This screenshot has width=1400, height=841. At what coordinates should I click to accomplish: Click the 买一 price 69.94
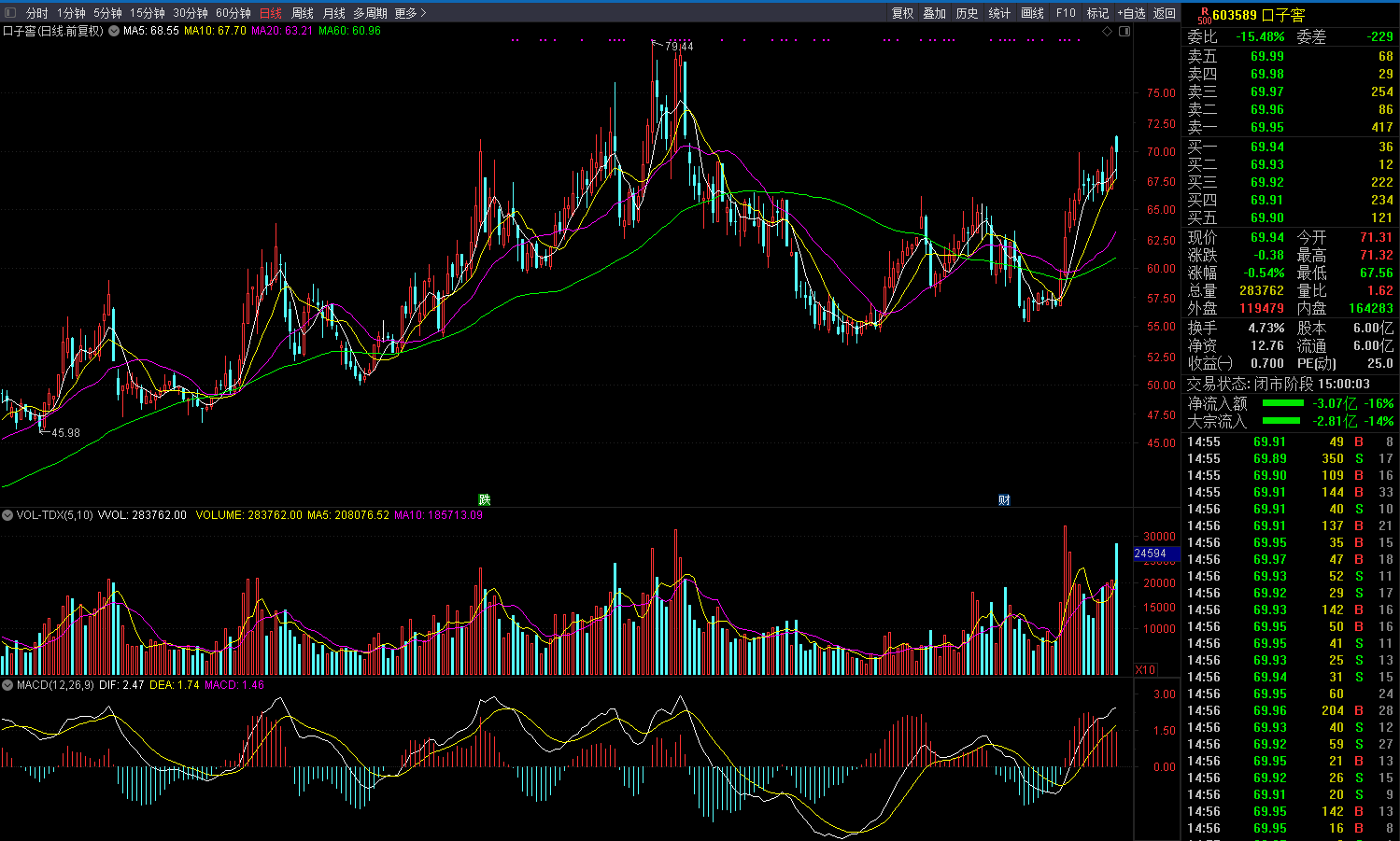[x=1267, y=147]
